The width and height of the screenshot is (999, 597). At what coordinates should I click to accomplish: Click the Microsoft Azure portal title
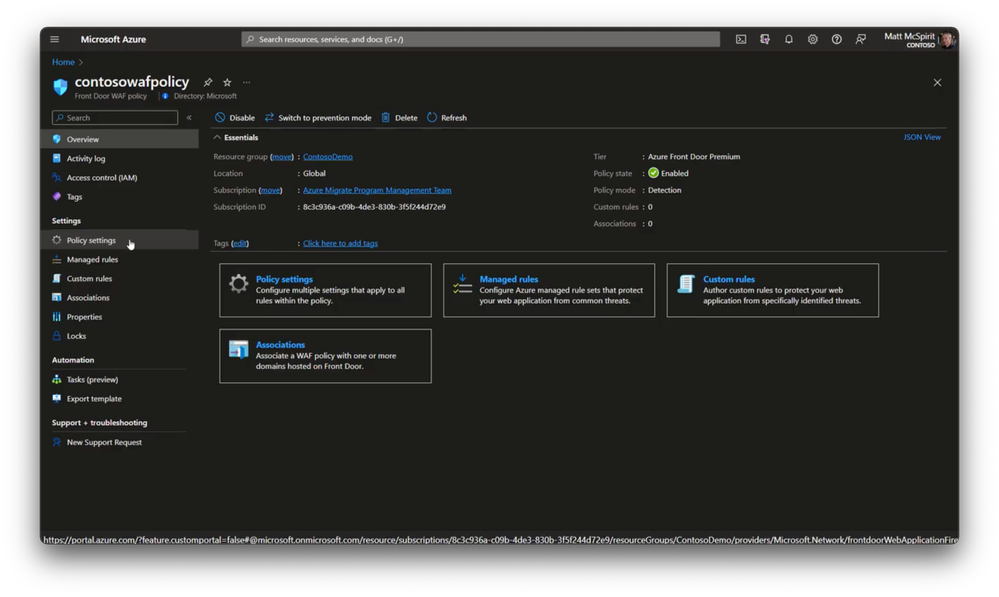pyautogui.click(x=113, y=40)
